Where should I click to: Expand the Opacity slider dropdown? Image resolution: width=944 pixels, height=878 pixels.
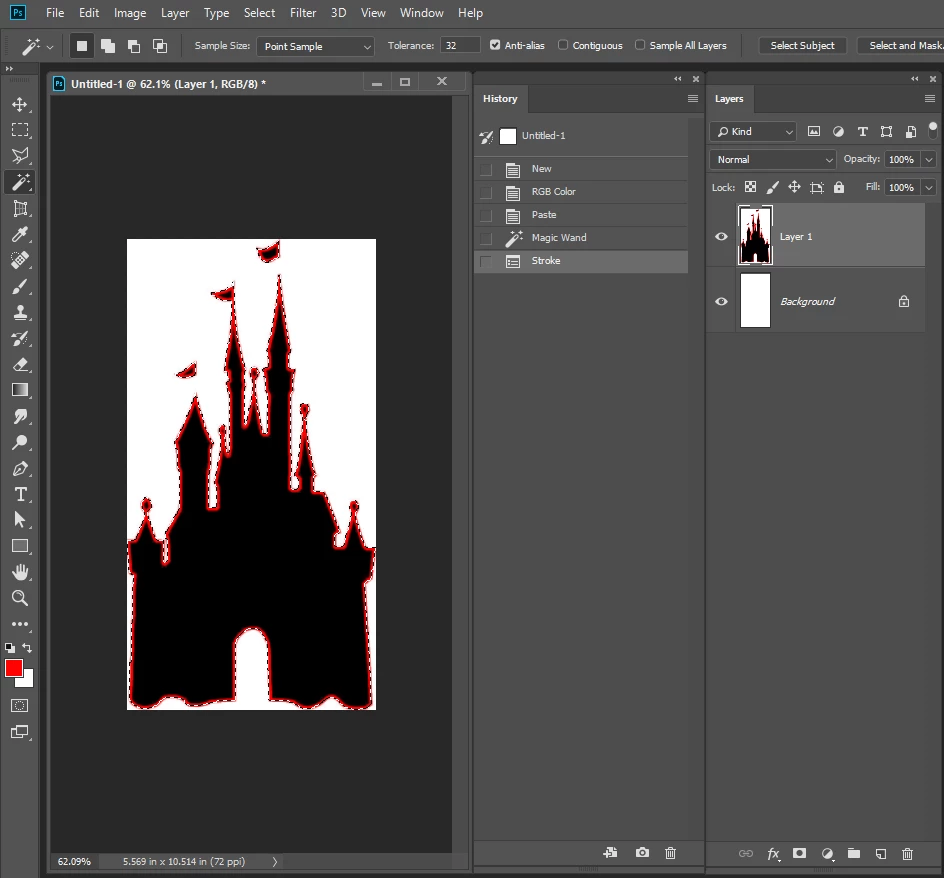929,159
